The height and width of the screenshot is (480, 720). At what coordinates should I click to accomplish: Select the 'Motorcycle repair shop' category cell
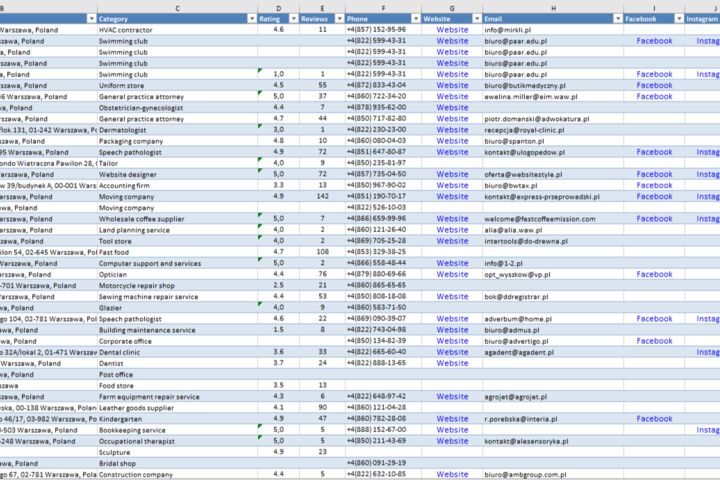[x=177, y=286]
